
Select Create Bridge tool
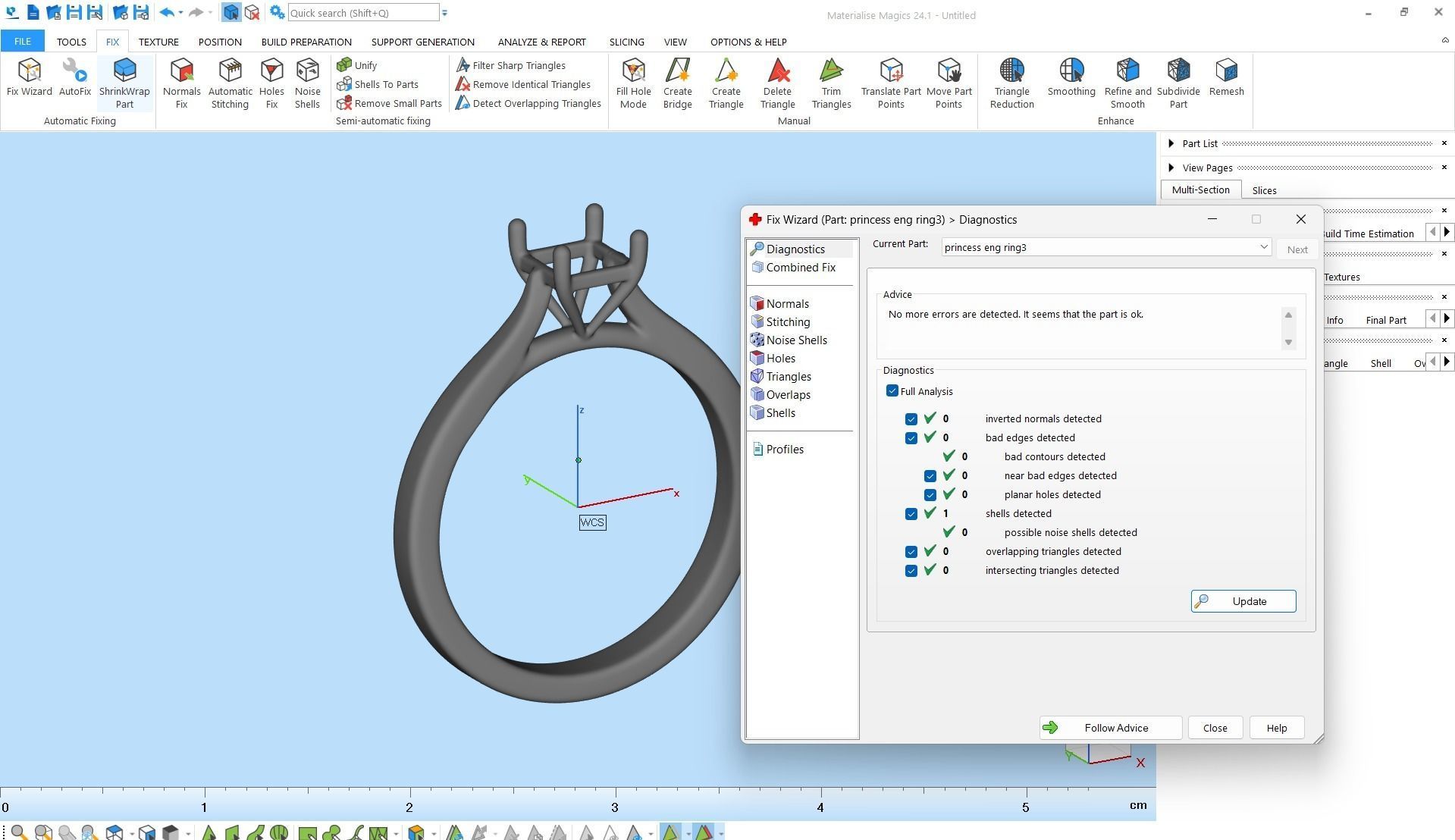(x=677, y=83)
